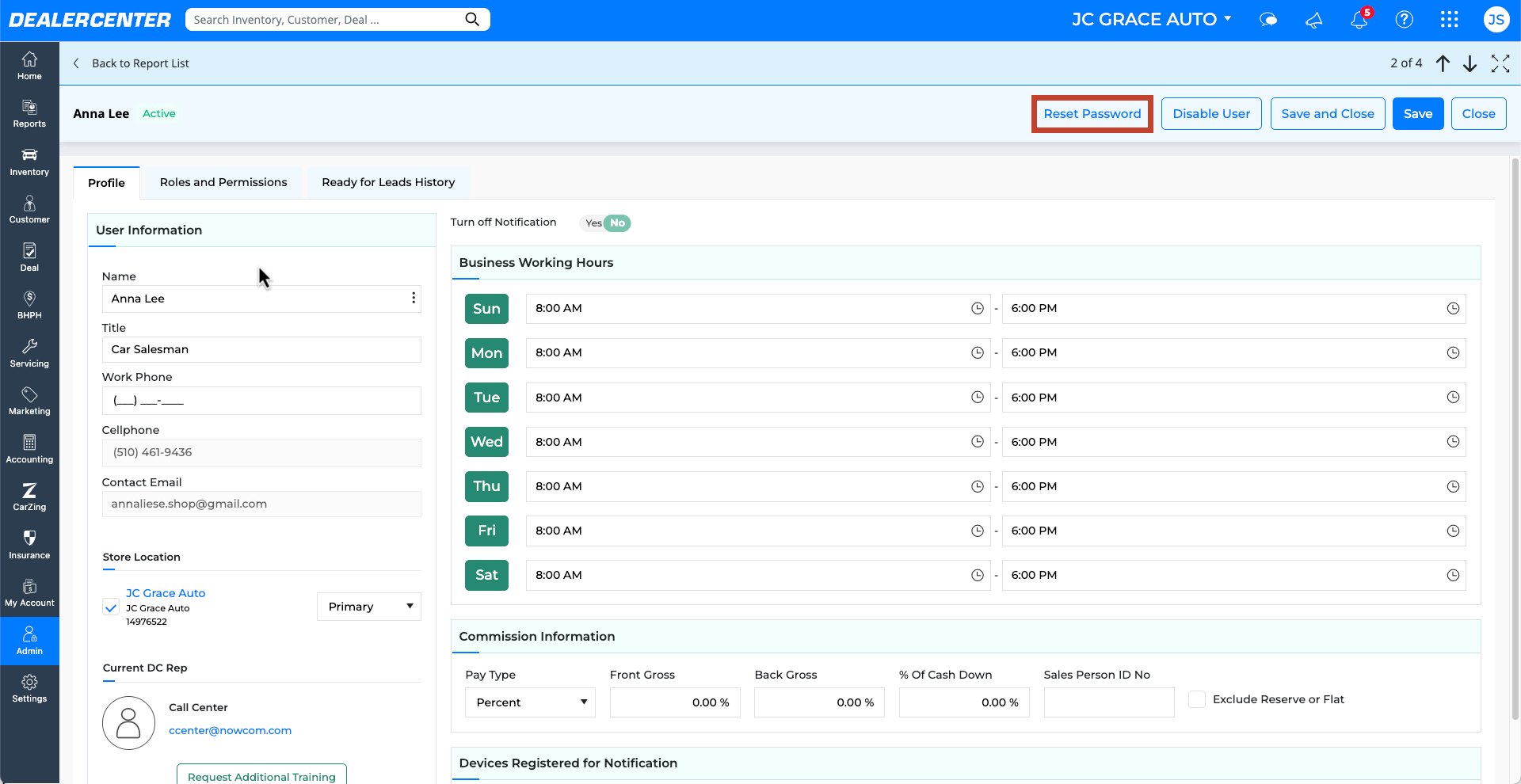Viewport: 1521px width, 784px height.
Task: Open Wednesday end time picker clock
Action: (x=1453, y=442)
